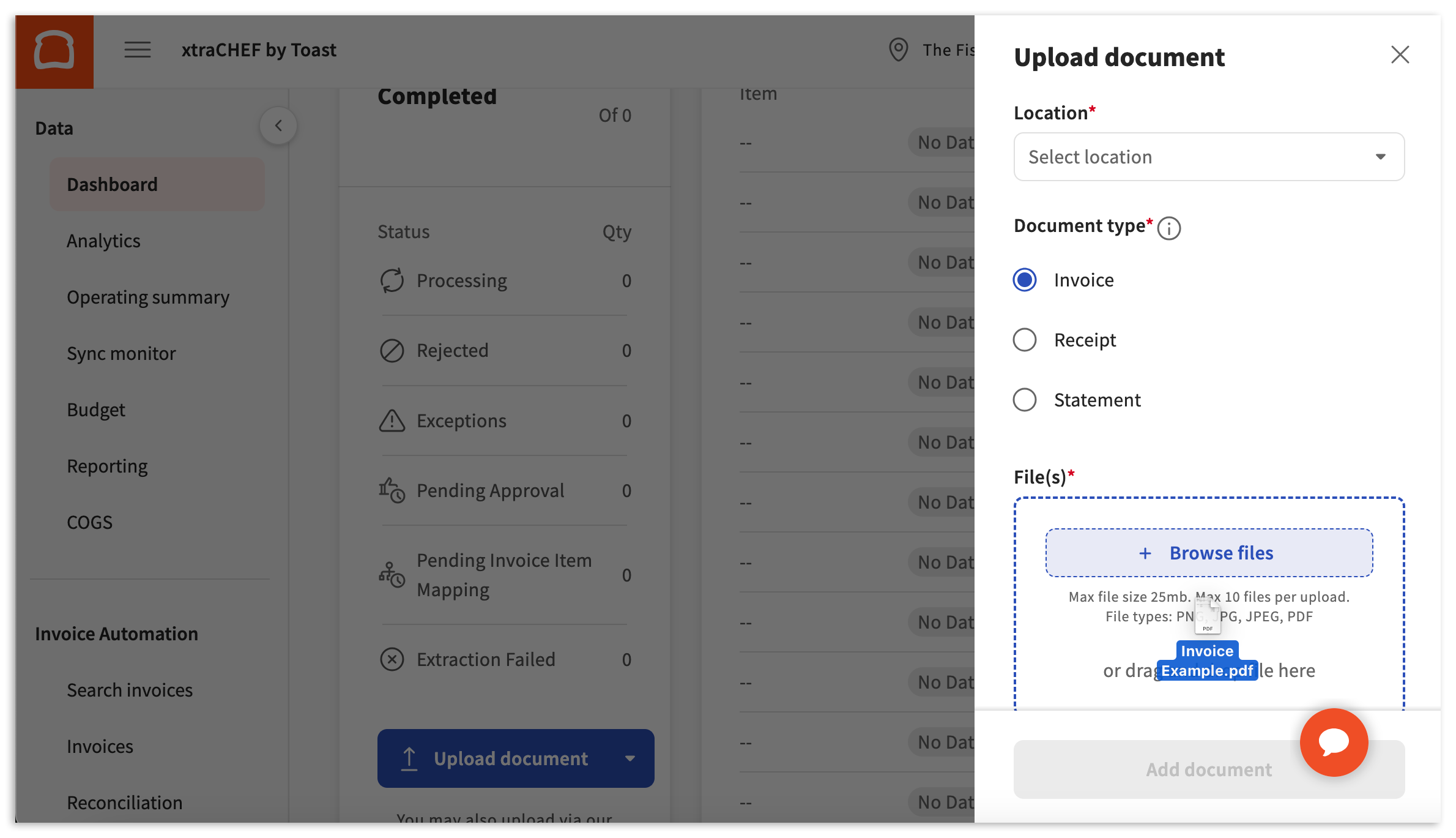Click the Rejected status icon
This screenshot has height=838, width=1456.
coord(392,351)
